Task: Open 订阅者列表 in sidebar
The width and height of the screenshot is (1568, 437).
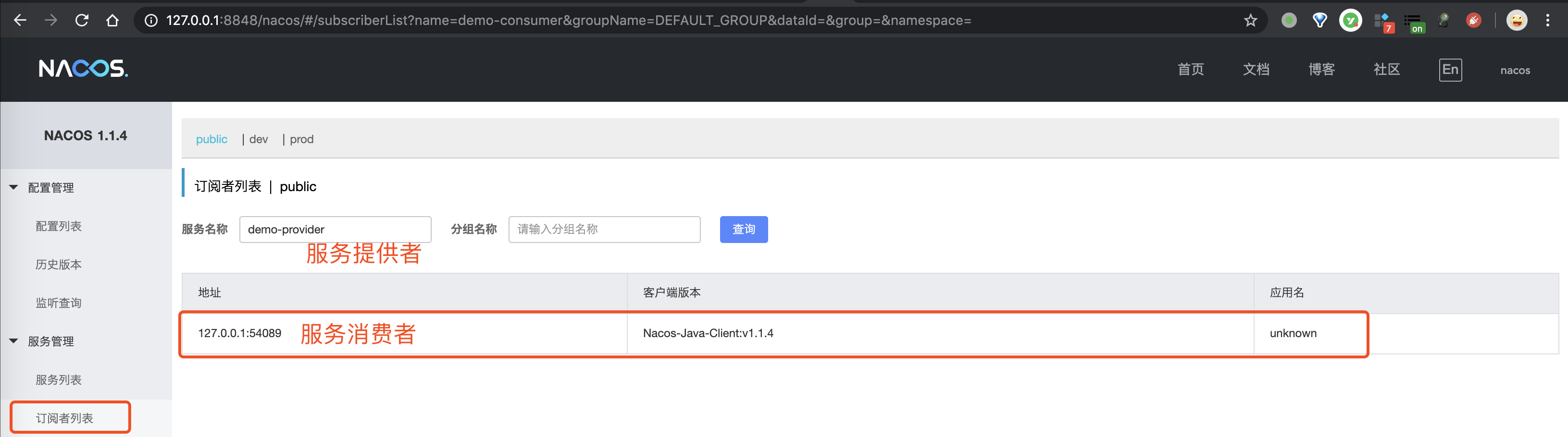Action: coord(64,418)
